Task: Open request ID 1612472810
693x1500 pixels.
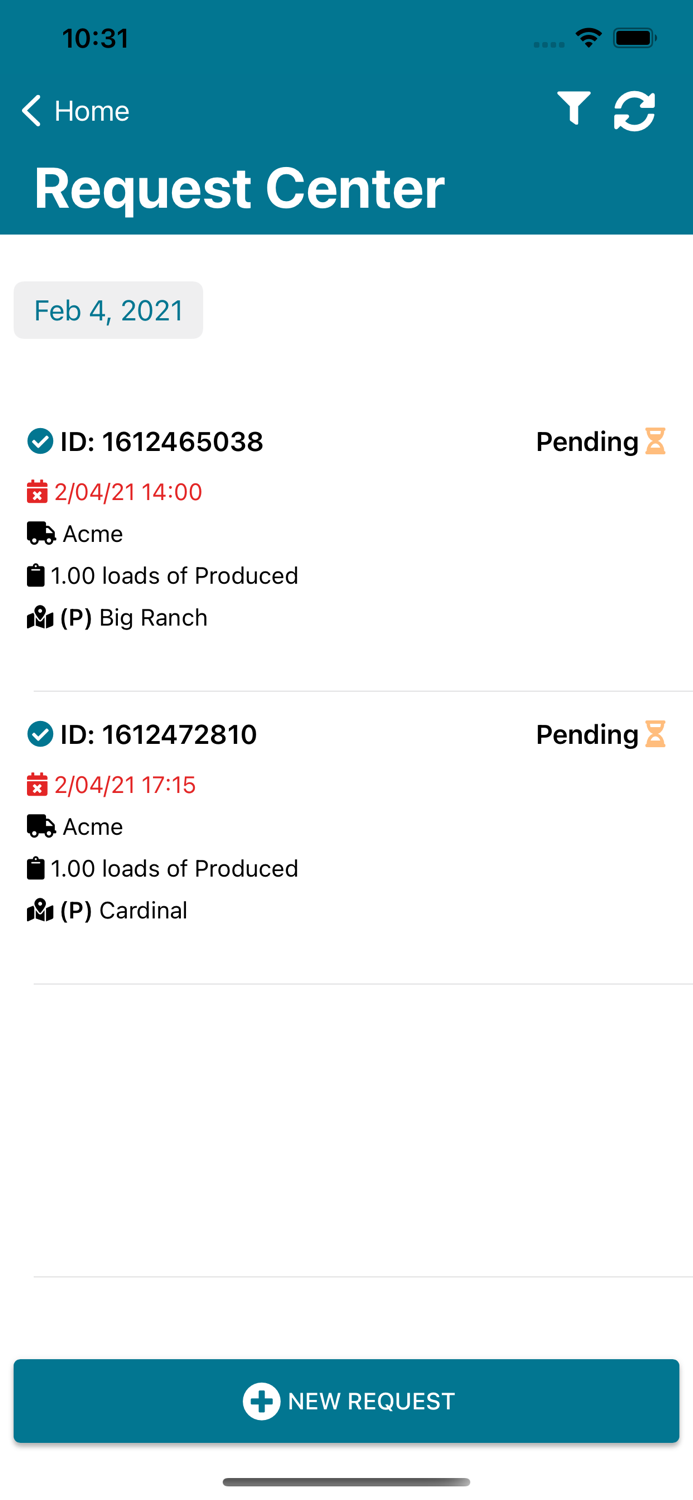Action: click(x=158, y=735)
